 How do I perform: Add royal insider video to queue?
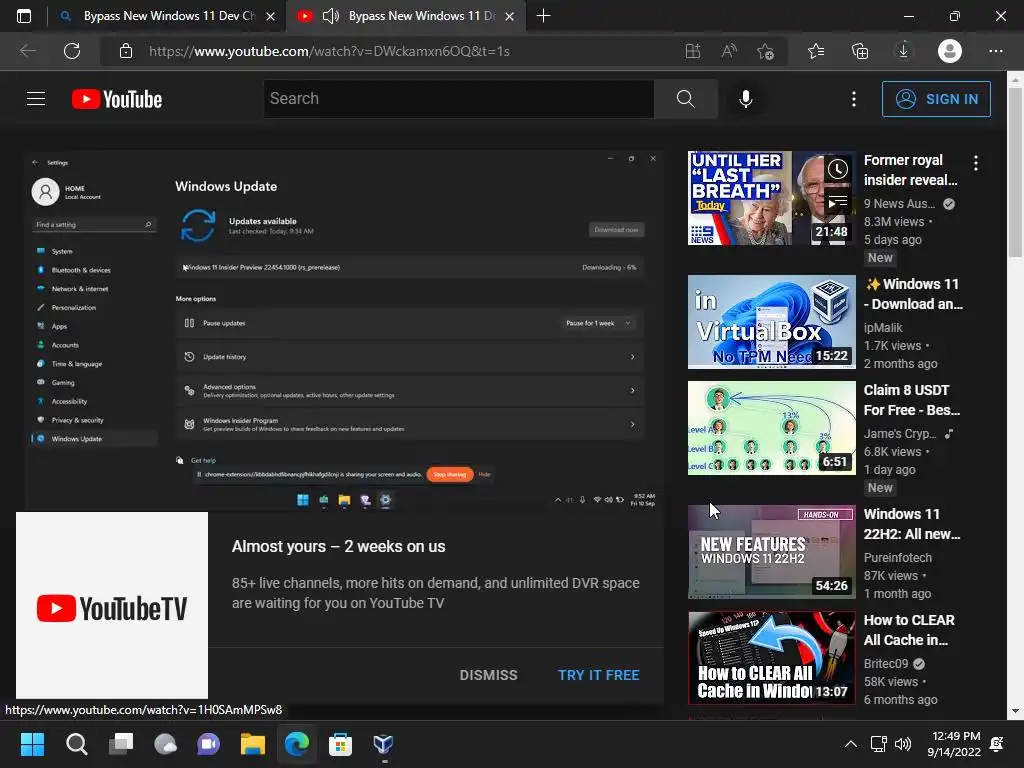click(837, 202)
